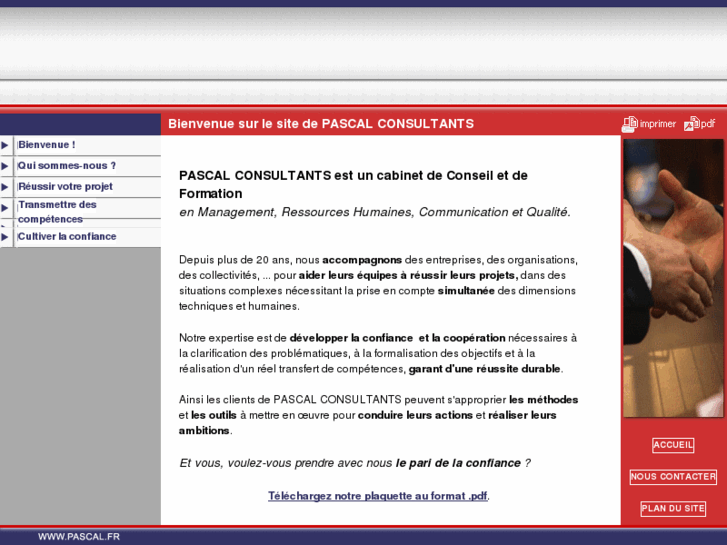Click the imprimer text label
Screen dimensions: 727x545
point(657,124)
